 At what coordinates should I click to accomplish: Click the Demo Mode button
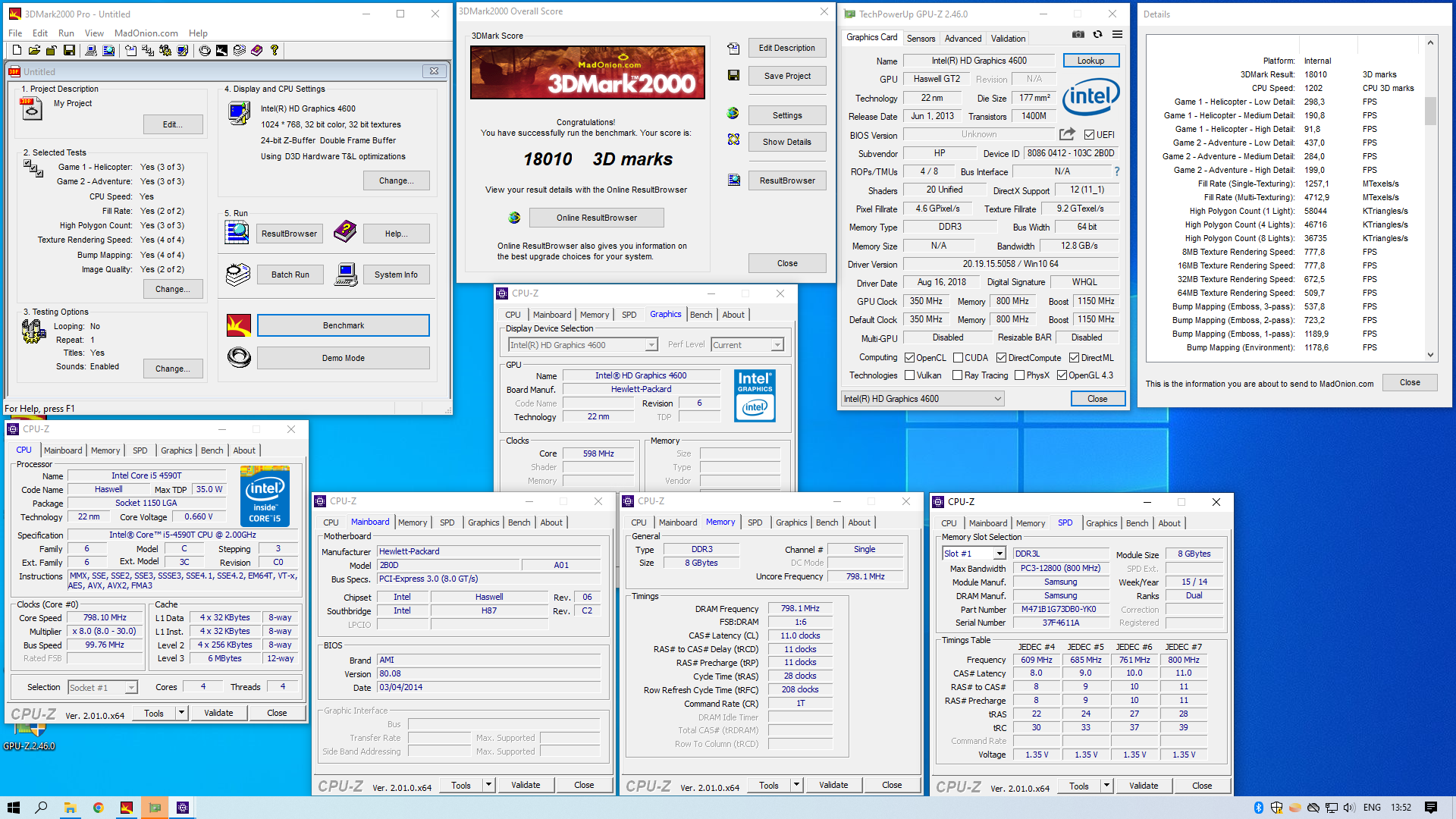click(x=344, y=358)
